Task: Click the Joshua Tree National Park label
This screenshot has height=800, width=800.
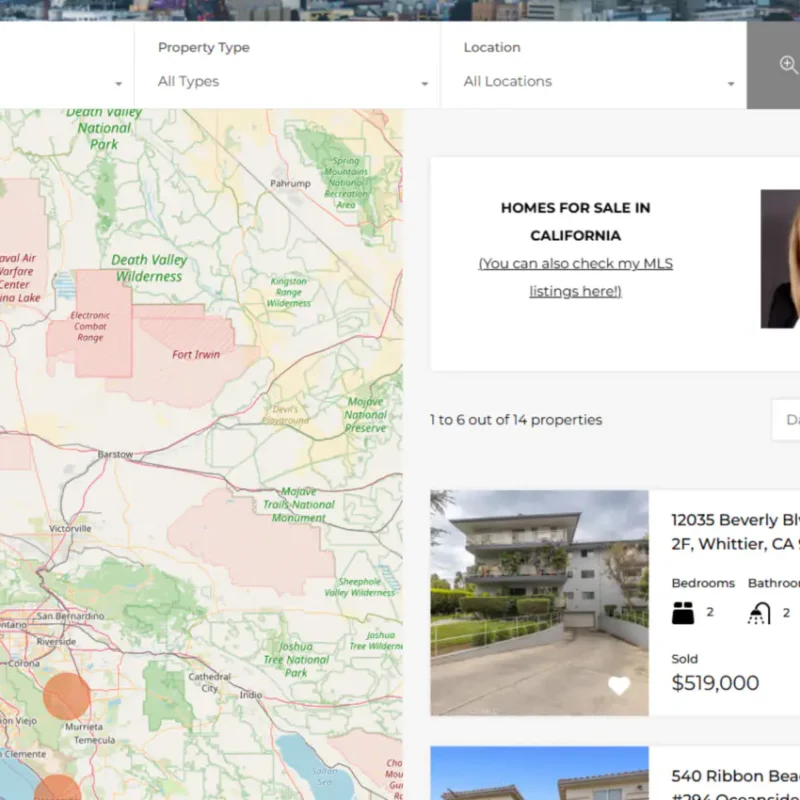Action: click(x=296, y=660)
